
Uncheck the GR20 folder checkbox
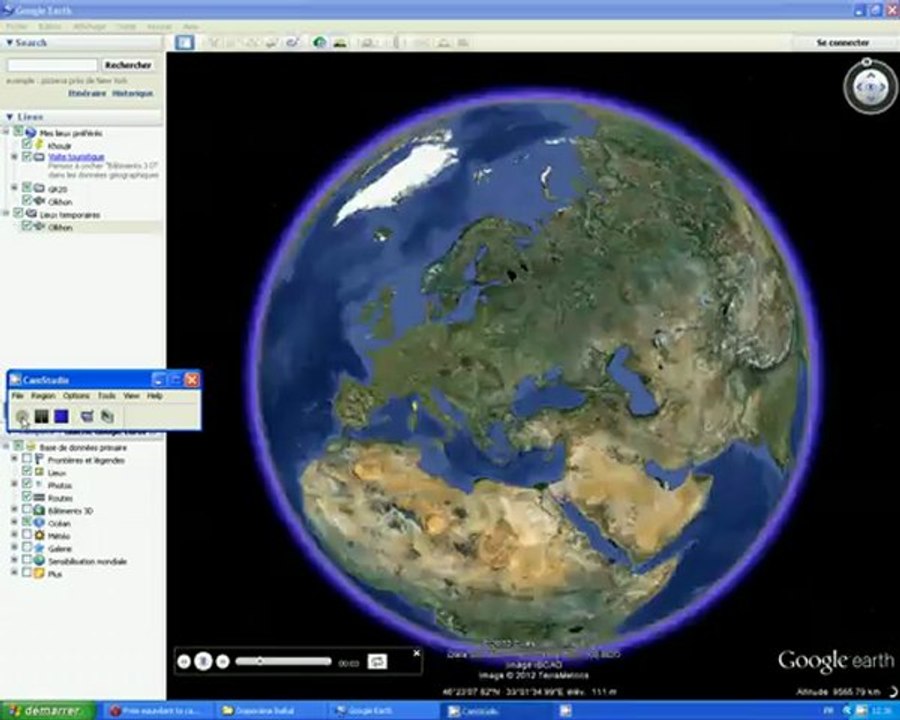pyautogui.click(x=26, y=188)
